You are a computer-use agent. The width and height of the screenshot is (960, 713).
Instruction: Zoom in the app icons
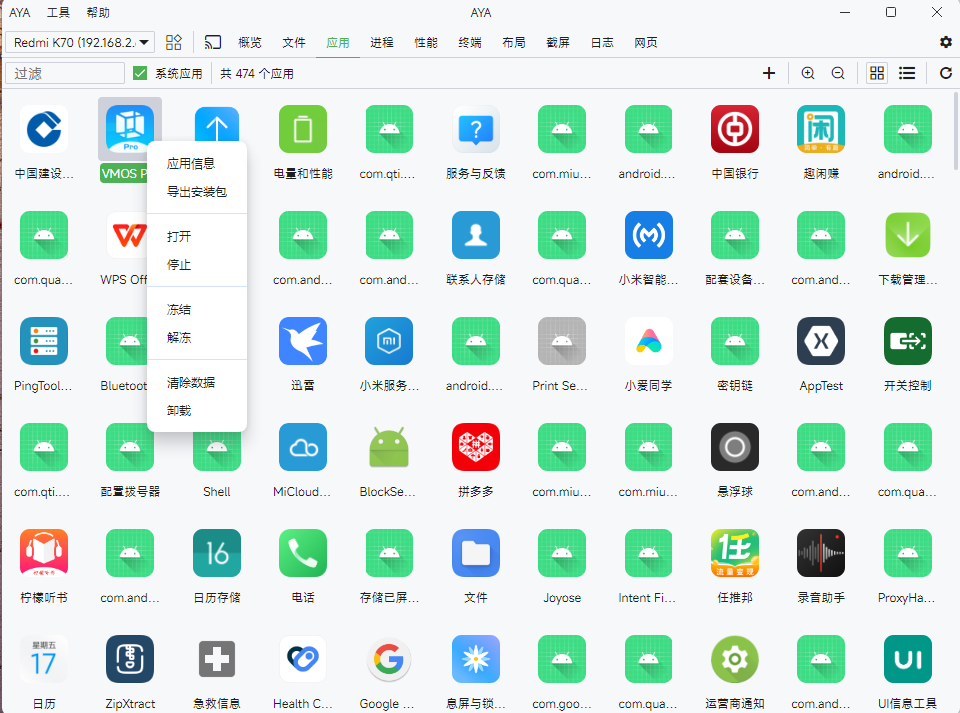pos(808,73)
